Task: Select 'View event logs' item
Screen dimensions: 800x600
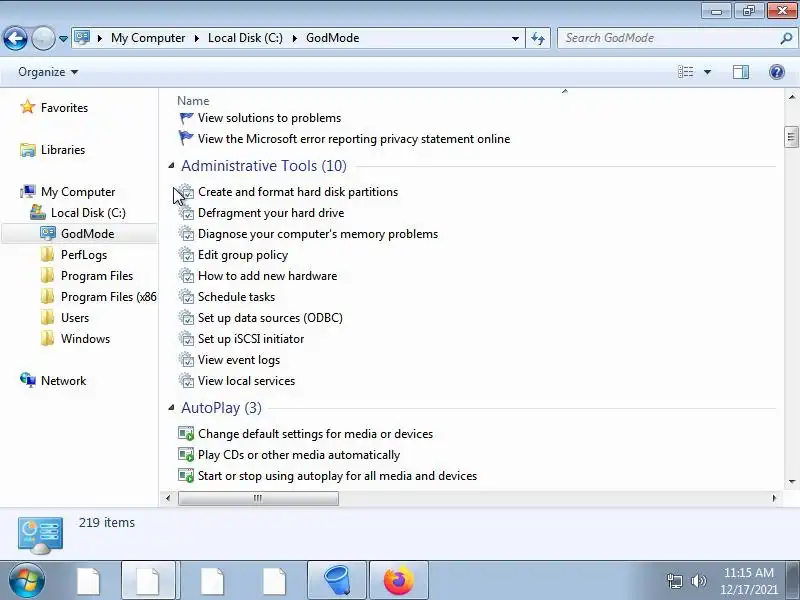Action: click(239, 360)
